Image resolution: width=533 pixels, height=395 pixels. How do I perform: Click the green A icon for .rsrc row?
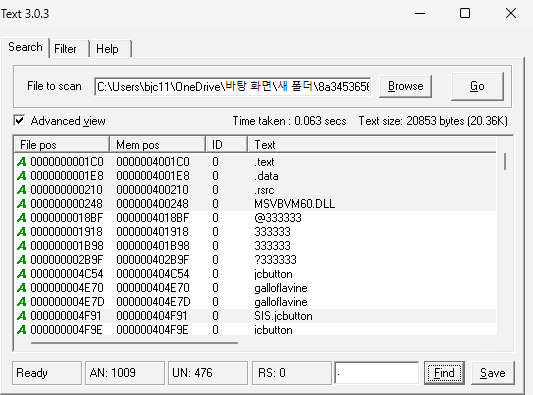[22, 190]
